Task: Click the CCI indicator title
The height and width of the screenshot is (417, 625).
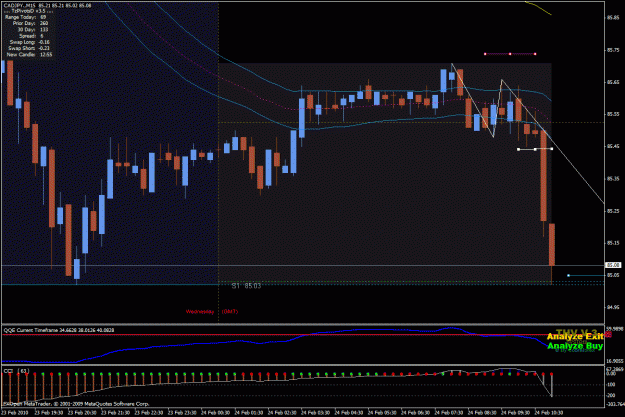Action: point(16,371)
